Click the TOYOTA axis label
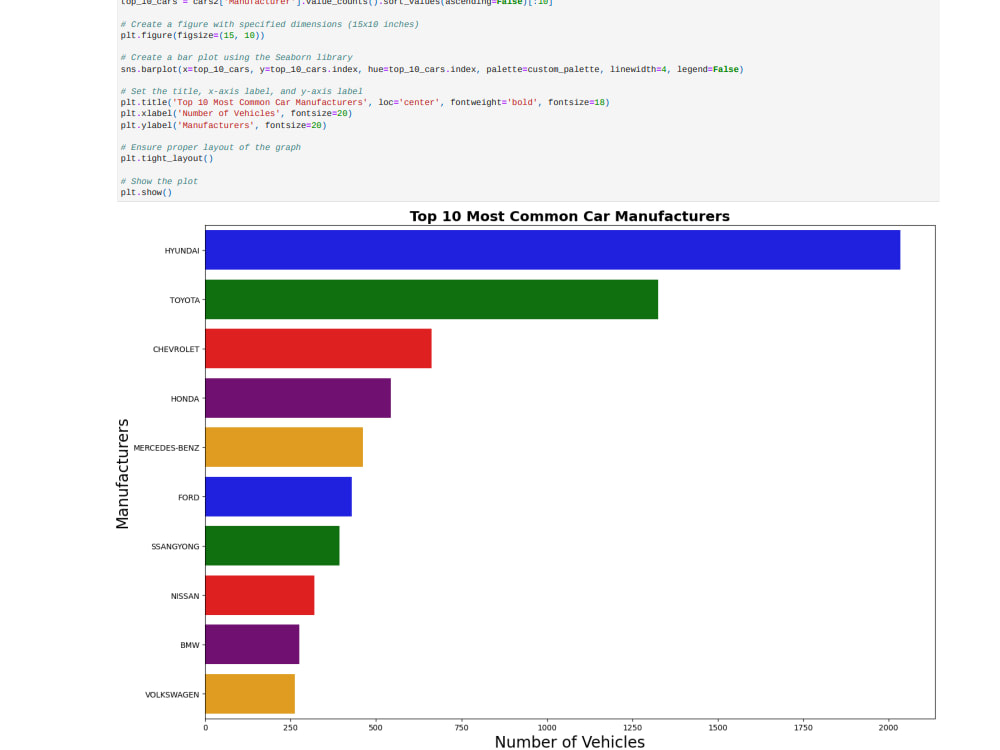 pos(184,300)
